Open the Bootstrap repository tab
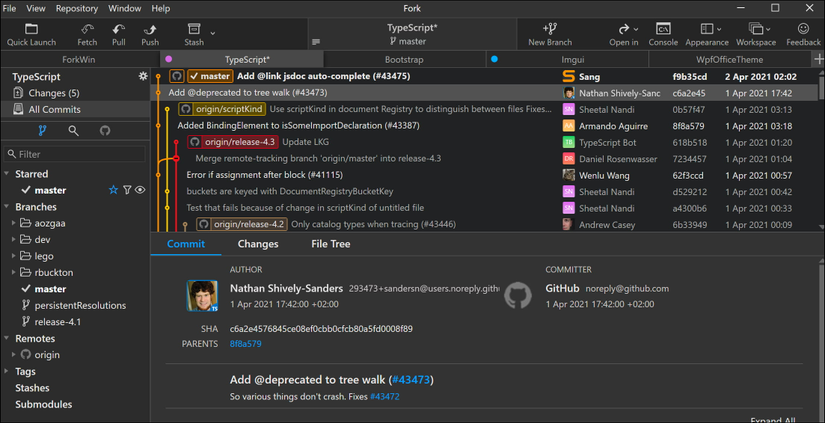This screenshot has height=423, width=825. (403, 60)
